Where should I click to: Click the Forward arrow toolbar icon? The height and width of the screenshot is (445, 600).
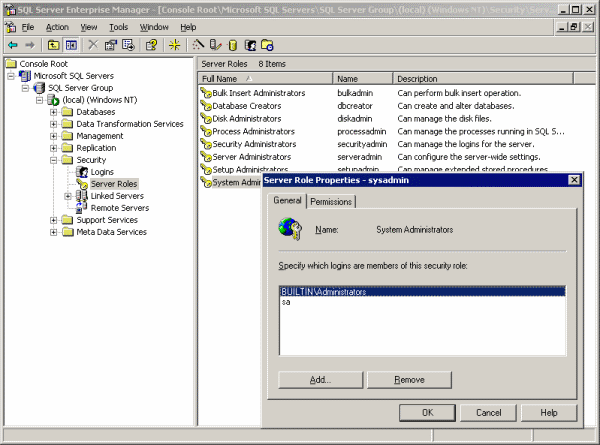[29, 45]
